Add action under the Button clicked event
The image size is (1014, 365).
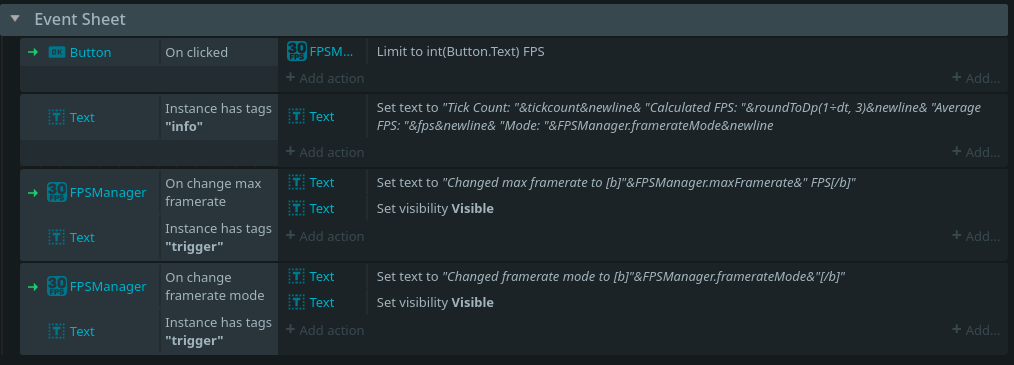325,78
